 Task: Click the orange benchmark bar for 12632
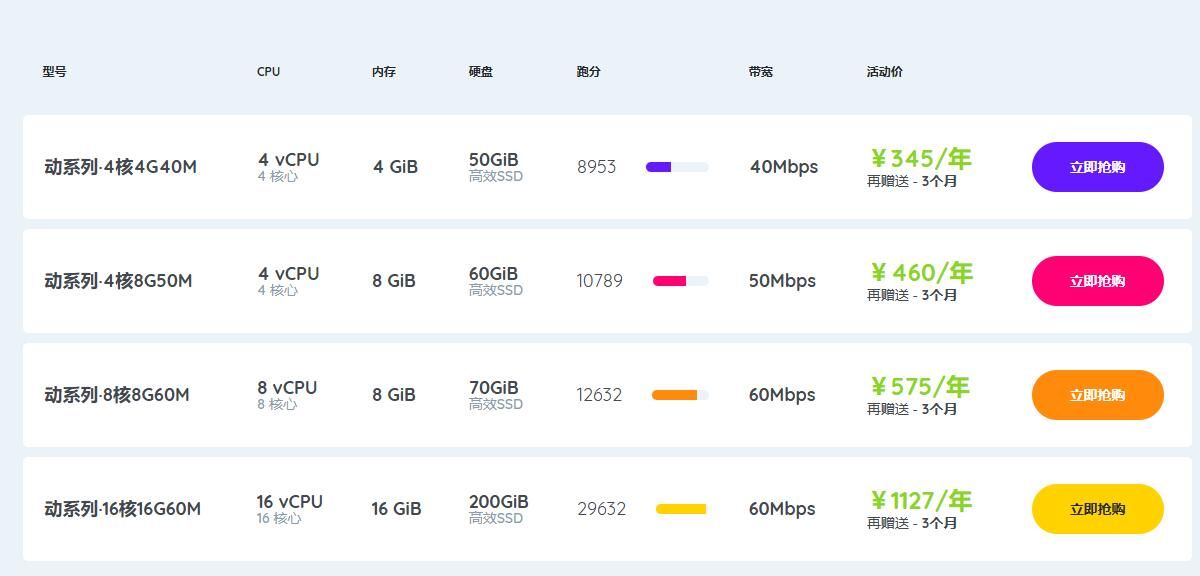pos(680,395)
